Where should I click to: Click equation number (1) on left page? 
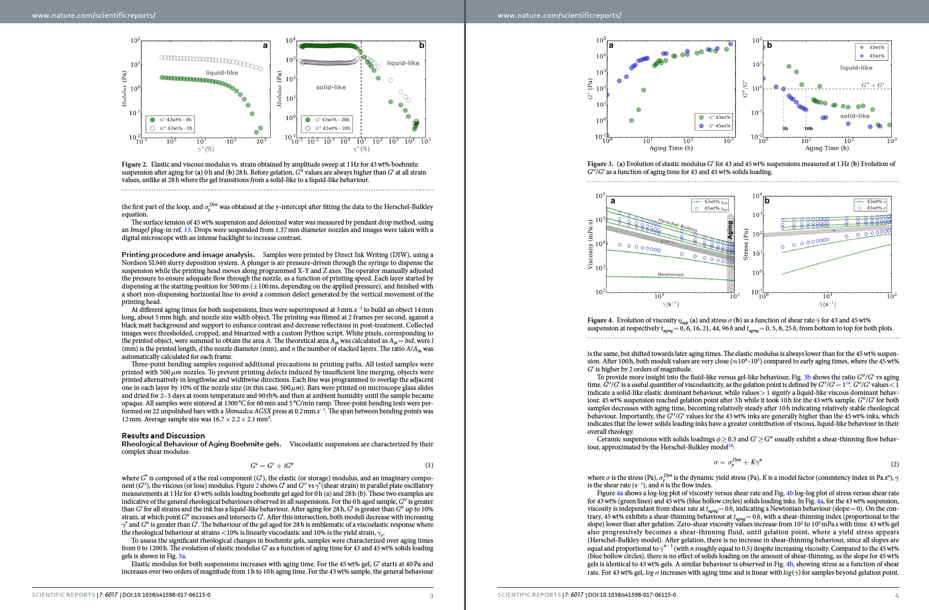429,465
